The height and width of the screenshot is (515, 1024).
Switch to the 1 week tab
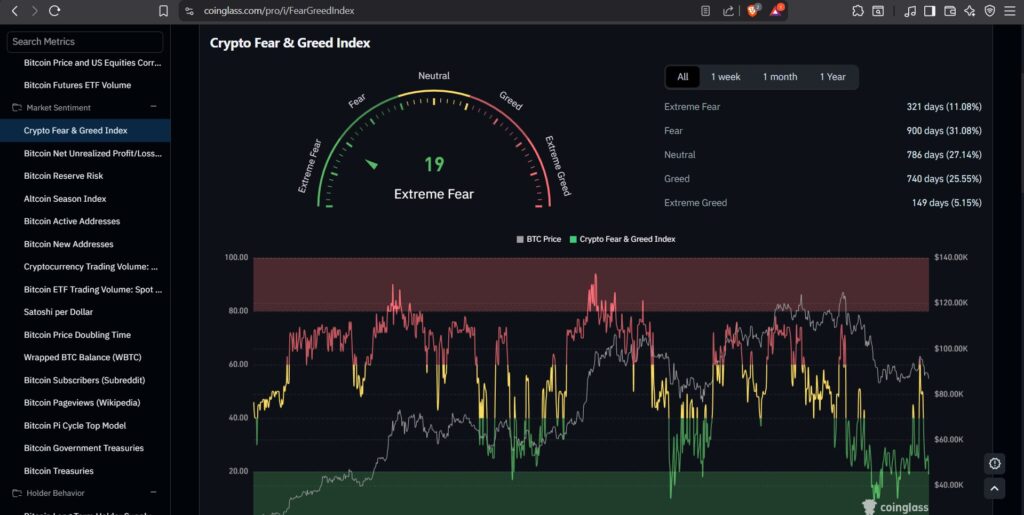click(725, 77)
